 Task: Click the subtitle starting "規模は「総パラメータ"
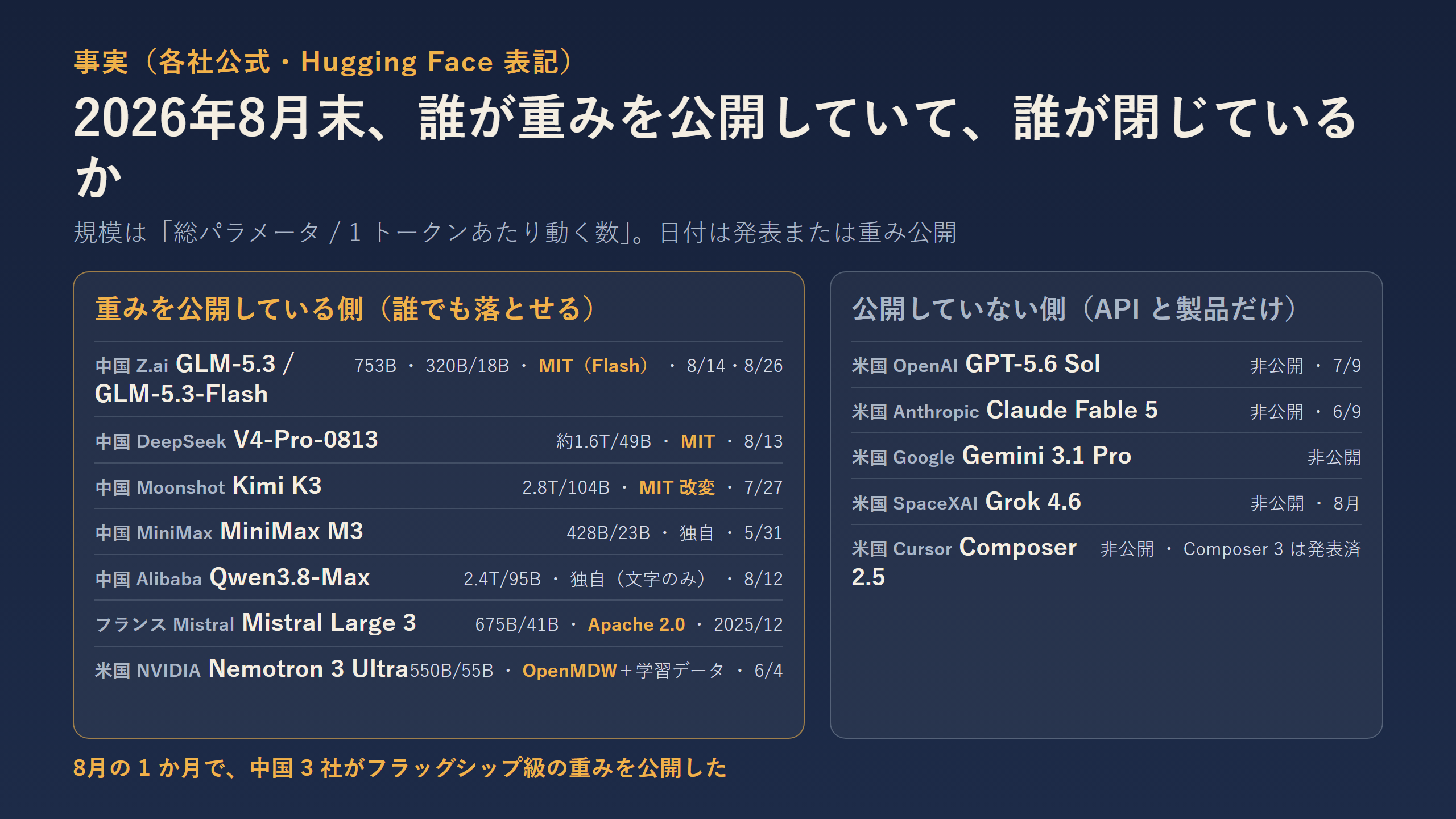(515, 232)
